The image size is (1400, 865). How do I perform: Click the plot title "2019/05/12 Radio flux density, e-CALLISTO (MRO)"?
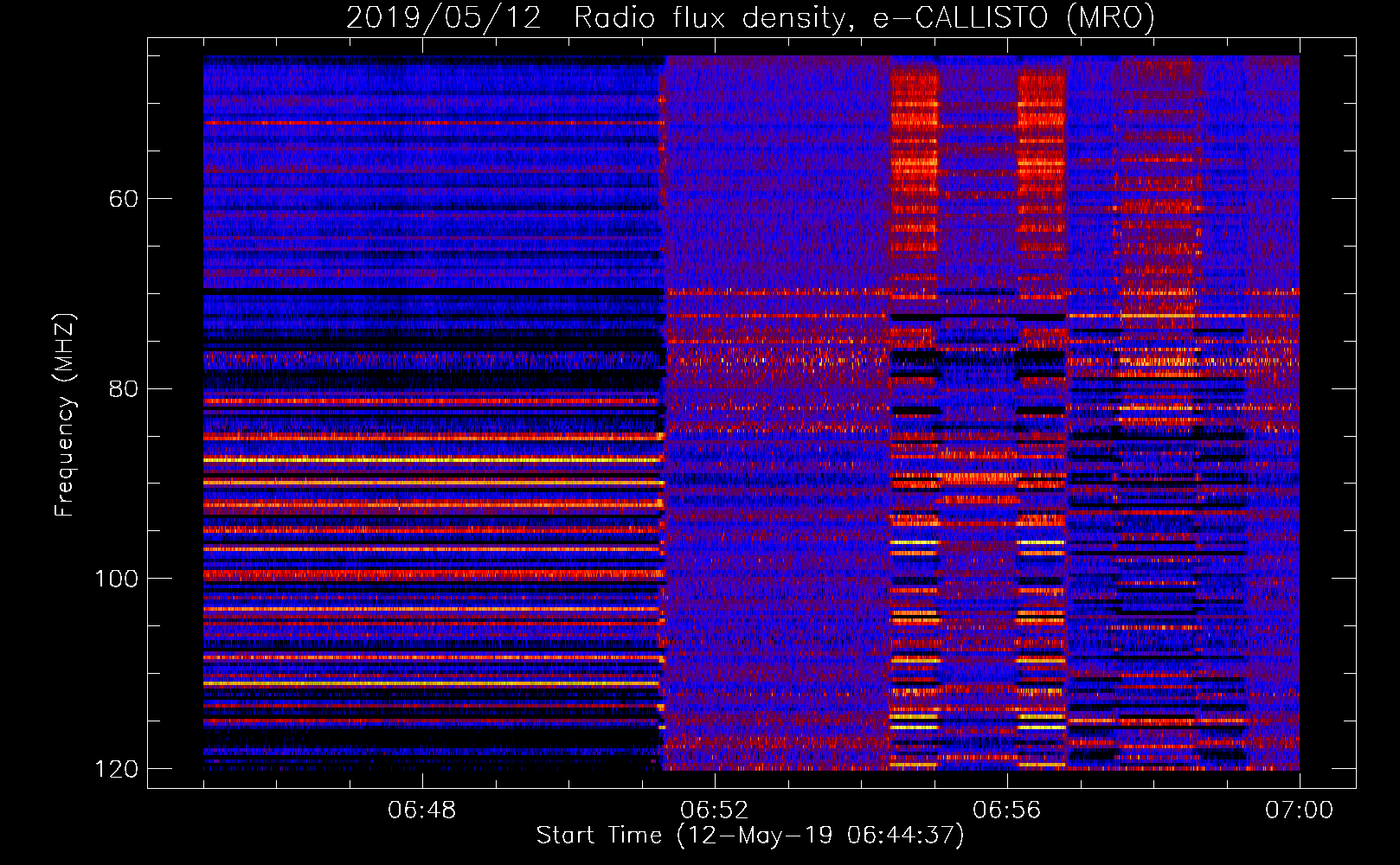coord(750,18)
